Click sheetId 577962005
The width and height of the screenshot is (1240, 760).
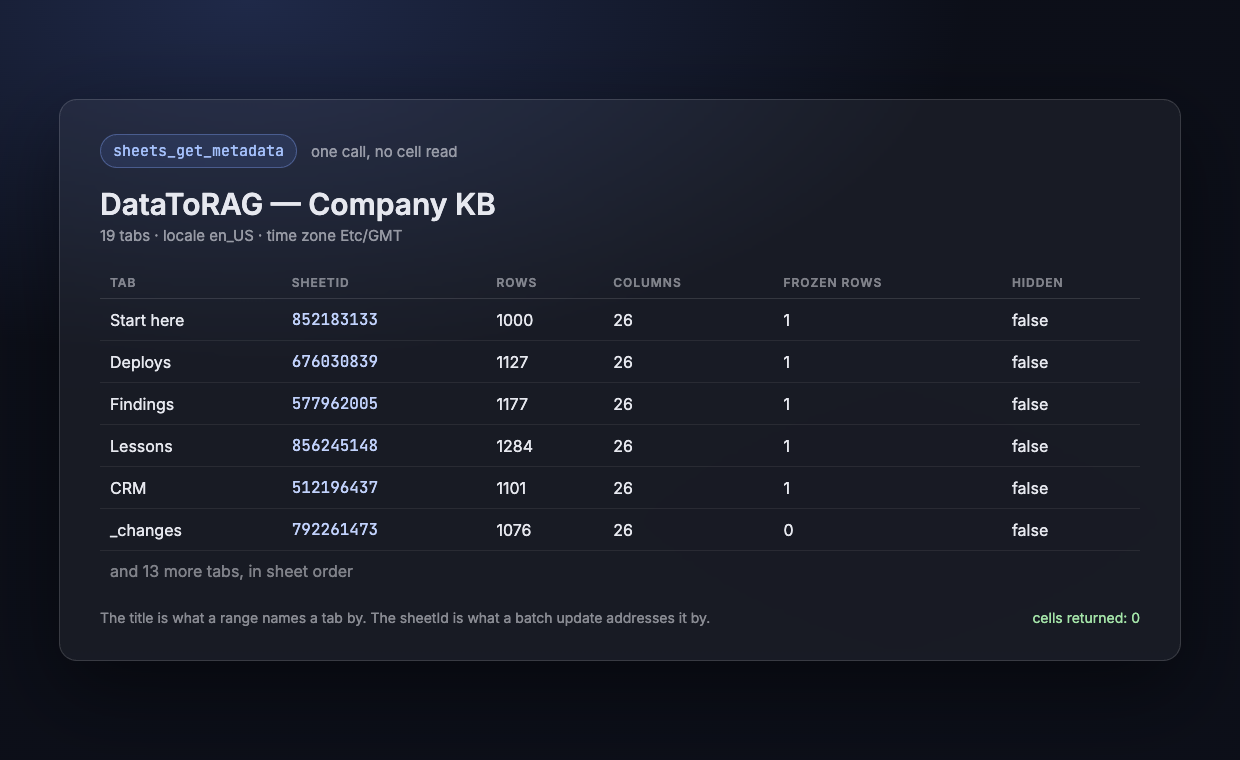click(x=335, y=404)
